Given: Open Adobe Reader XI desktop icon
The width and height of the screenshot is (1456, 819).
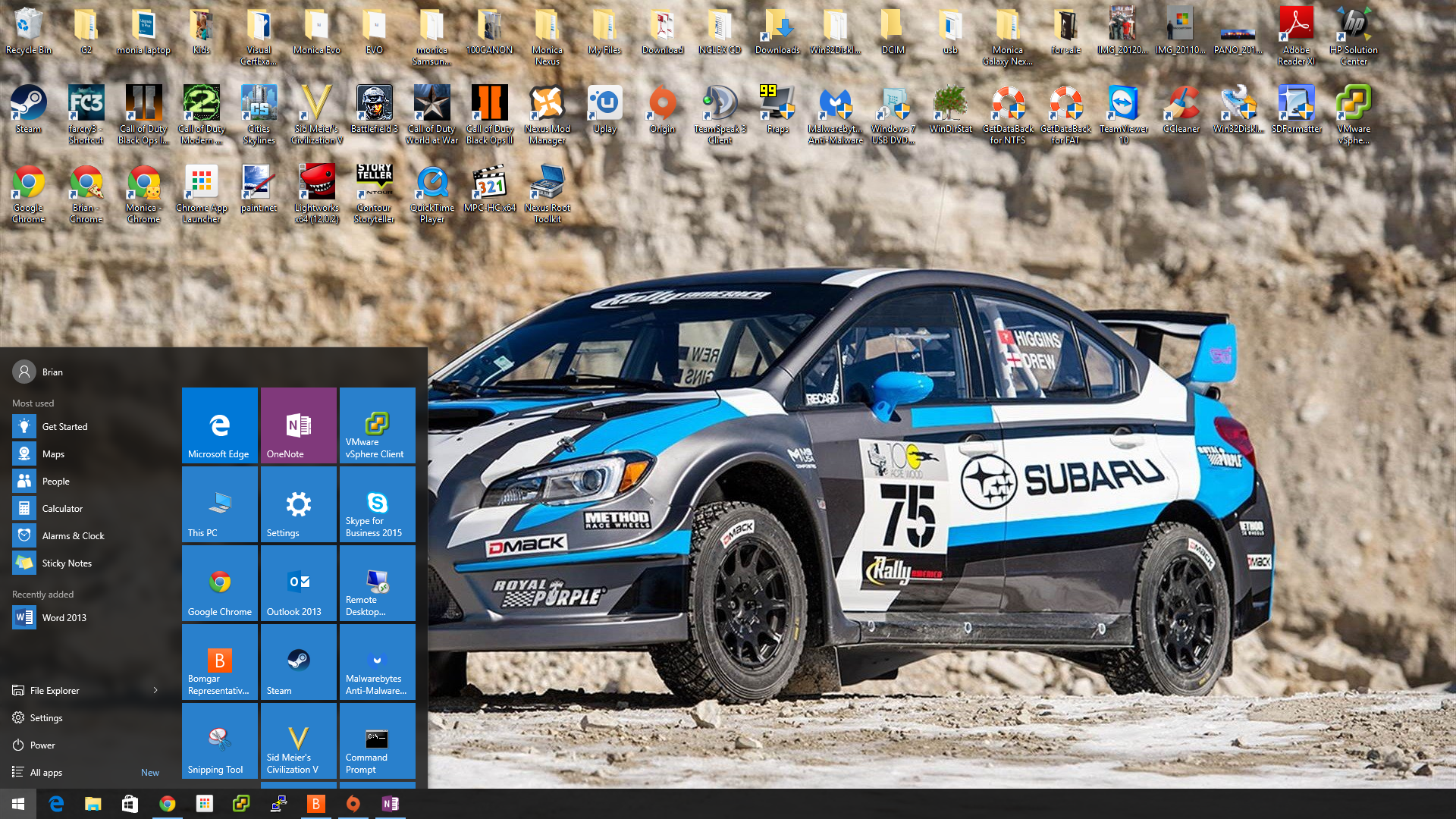Looking at the screenshot, I should coord(1297,36).
